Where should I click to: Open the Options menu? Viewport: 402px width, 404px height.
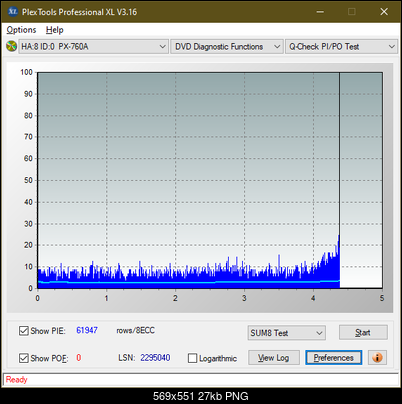pyautogui.click(x=21, y=30)
